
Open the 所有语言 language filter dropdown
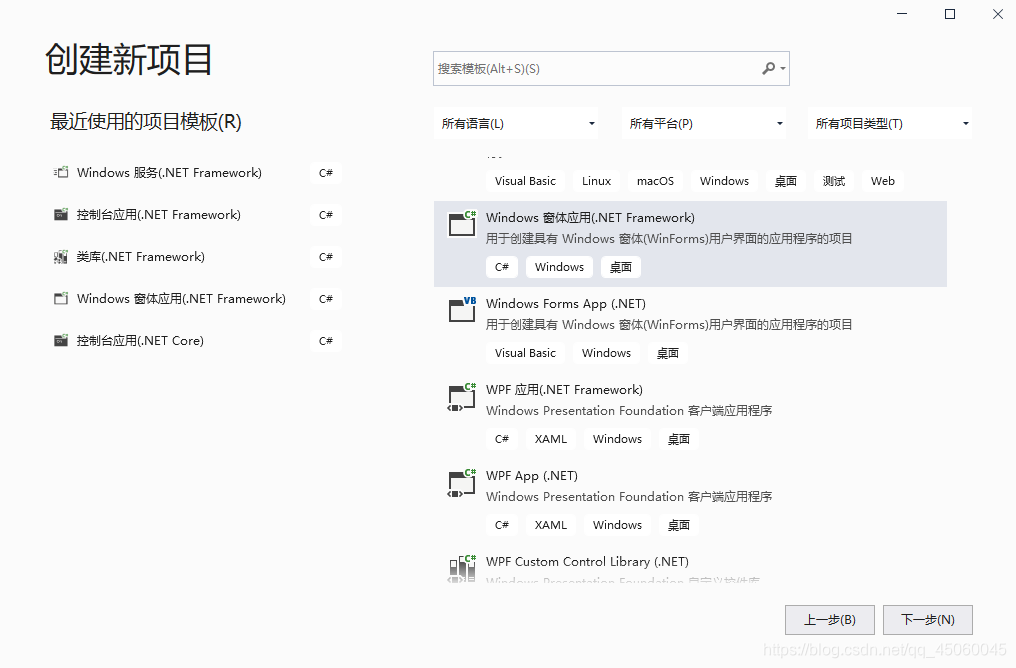[516, 124]
